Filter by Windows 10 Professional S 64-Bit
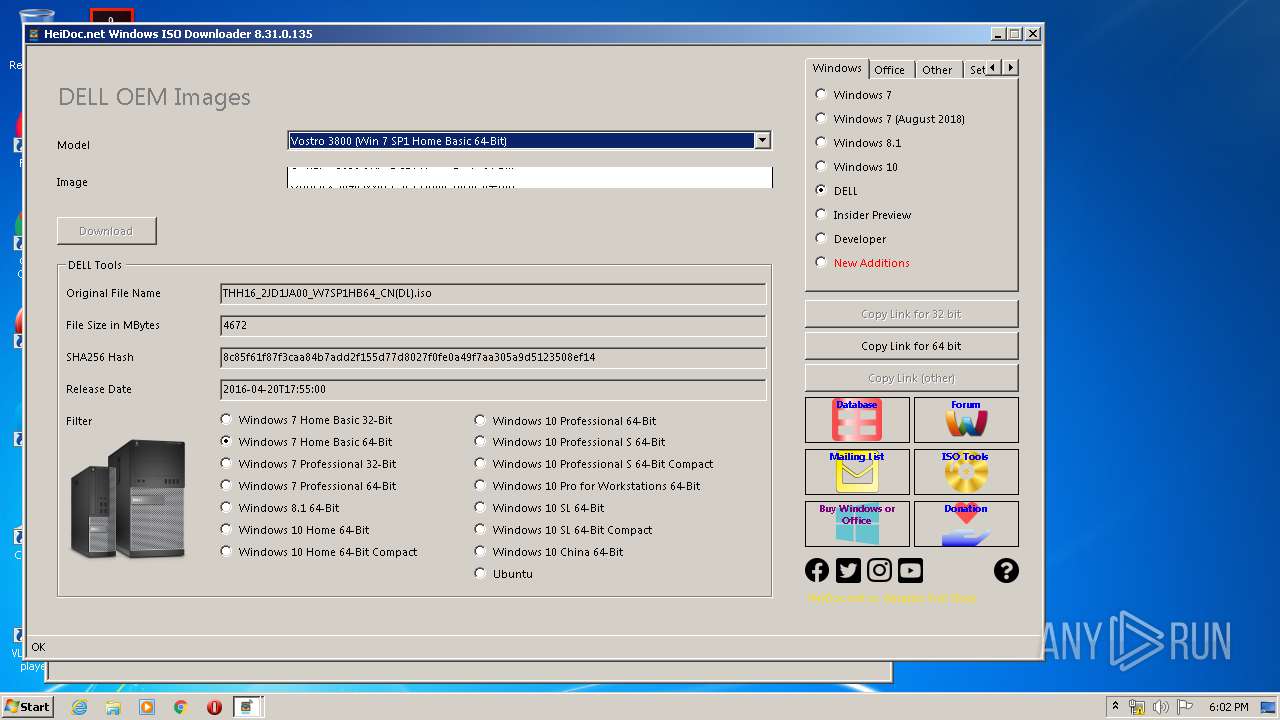The image size is (1280, 720). [x=570, y=441]
